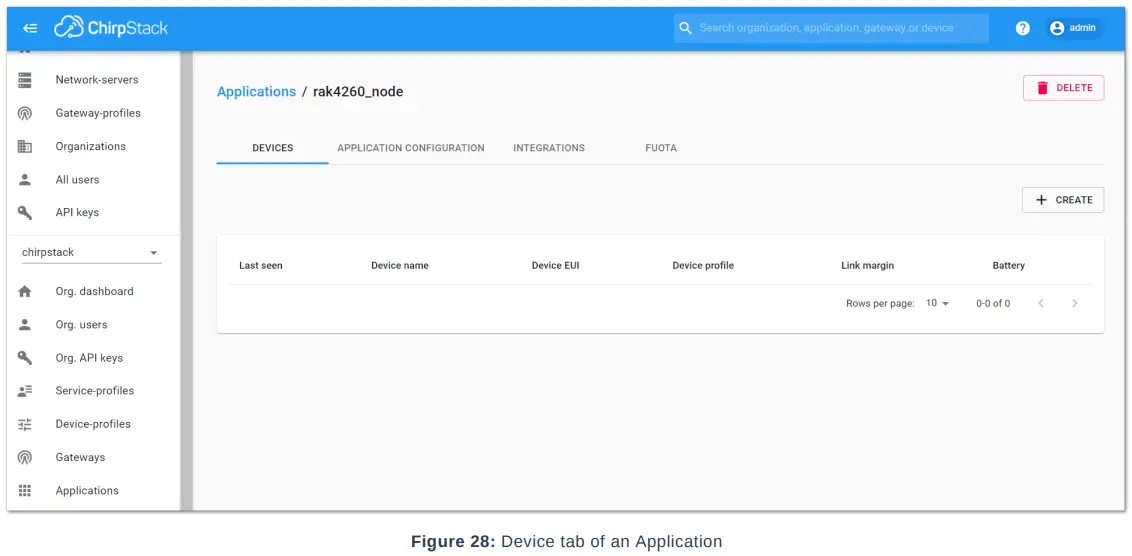Open Device-profiles in sidebar

93,424
